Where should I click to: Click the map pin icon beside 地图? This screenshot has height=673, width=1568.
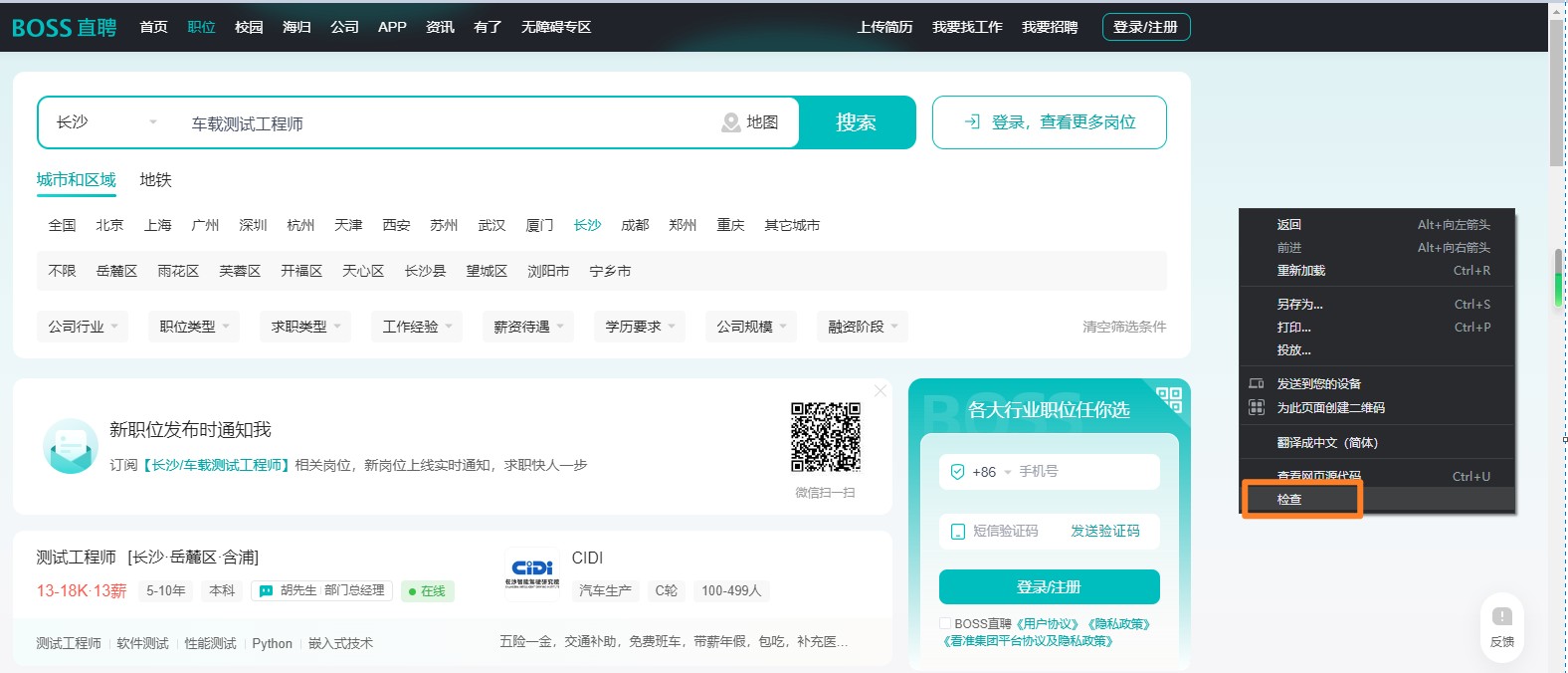pos(731,122)
